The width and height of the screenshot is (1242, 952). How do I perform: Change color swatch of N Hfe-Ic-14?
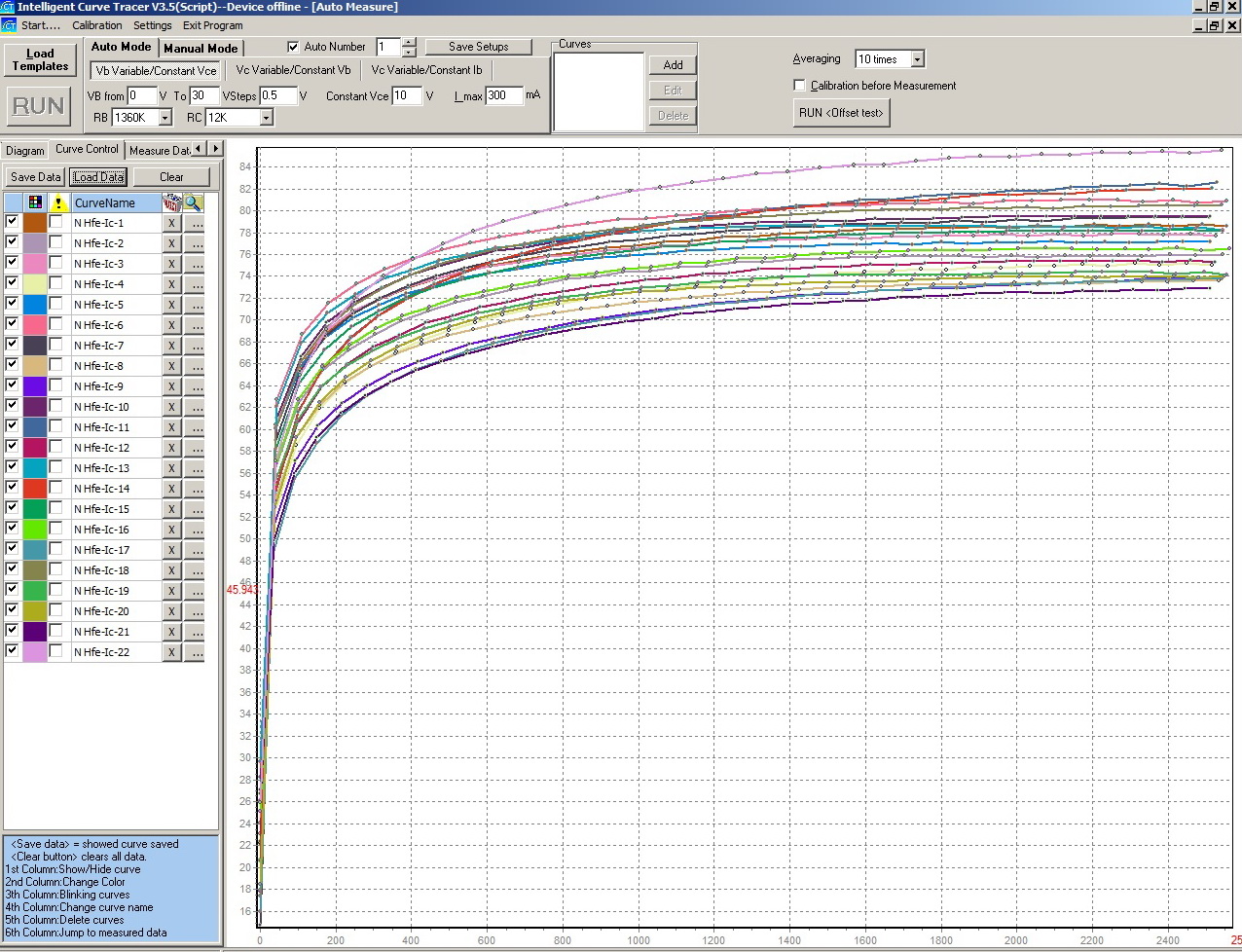pyautogui.click(x=35, y=489)
